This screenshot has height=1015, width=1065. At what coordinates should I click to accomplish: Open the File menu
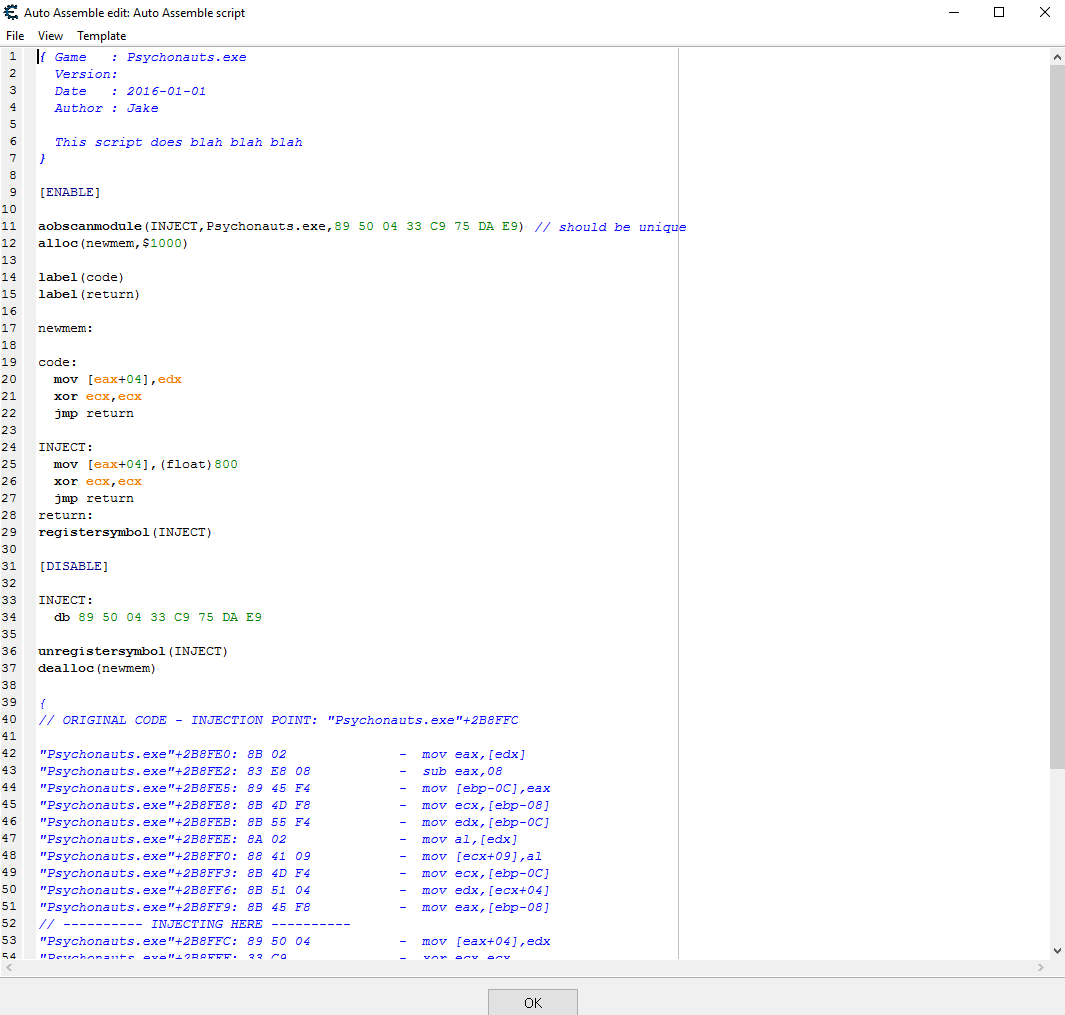[x=15, y=36]
